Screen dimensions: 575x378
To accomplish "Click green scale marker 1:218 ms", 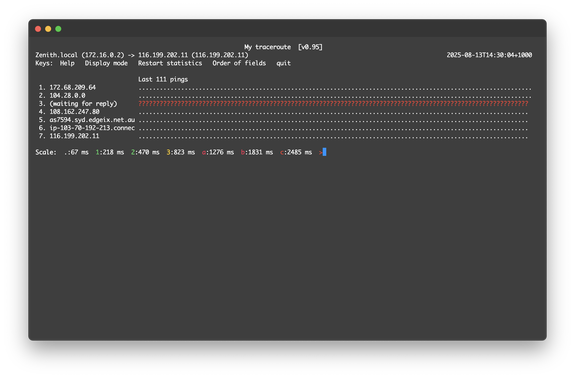I will point(110,152).
